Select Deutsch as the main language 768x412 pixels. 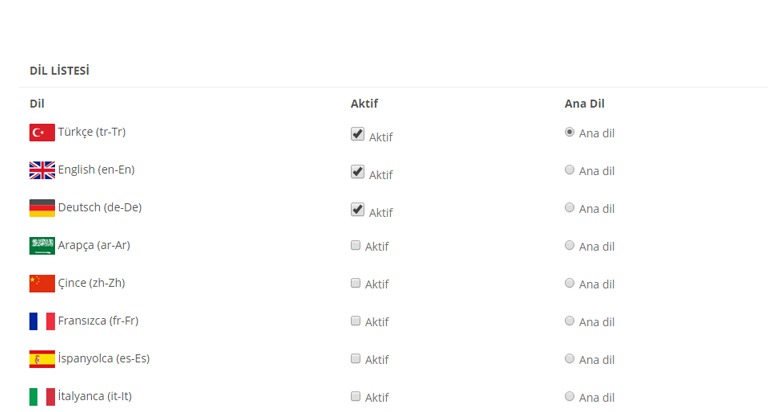569,207
